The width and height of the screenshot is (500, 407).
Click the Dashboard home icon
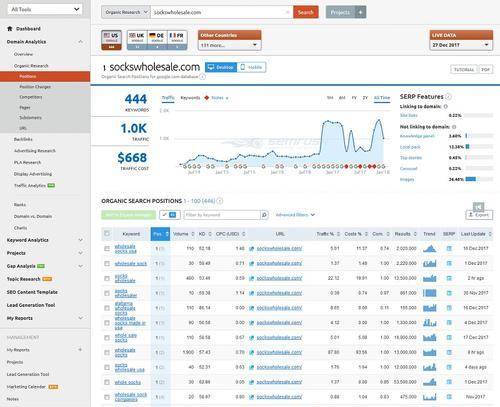(x=10, y=29)
